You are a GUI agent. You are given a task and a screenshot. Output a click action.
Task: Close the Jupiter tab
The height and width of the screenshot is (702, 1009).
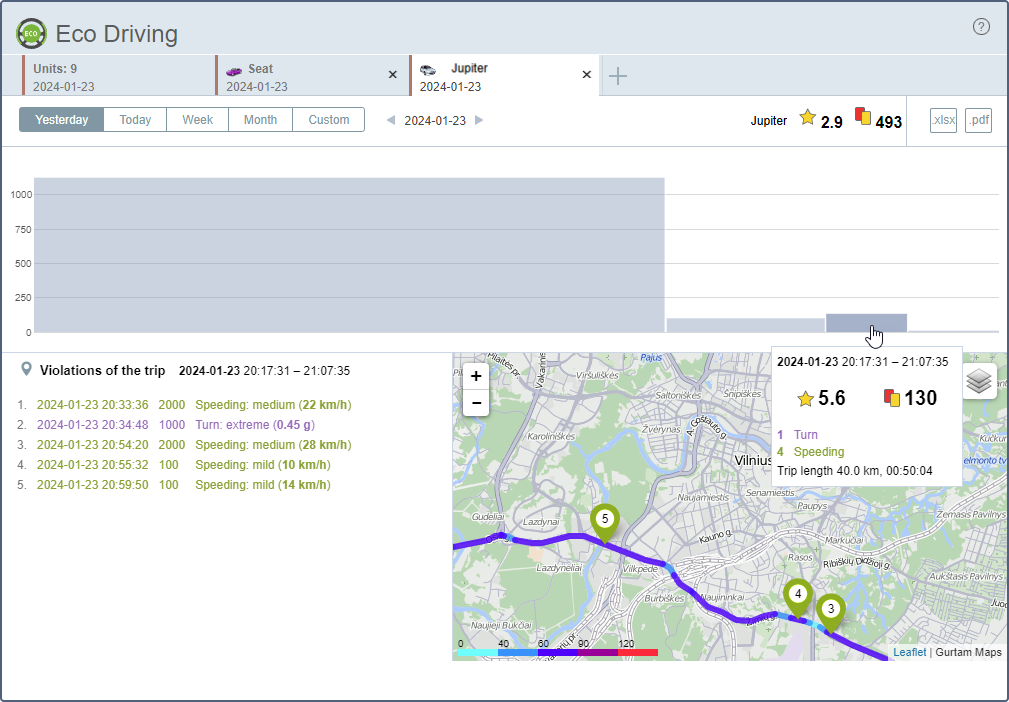point(587,75)
